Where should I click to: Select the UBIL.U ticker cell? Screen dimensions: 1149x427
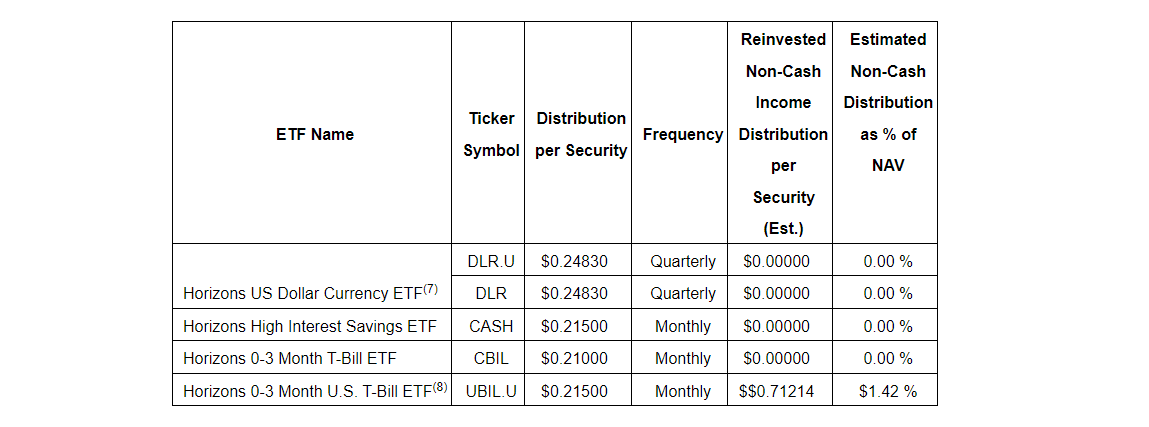pyautogui.click(x=491, y=391)
